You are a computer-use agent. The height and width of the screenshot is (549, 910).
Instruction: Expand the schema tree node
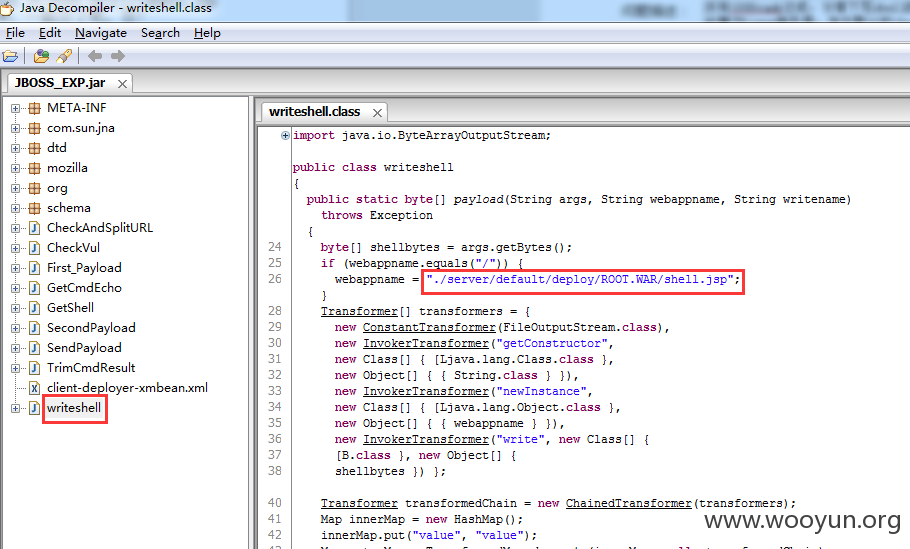(x=16, y=208)
